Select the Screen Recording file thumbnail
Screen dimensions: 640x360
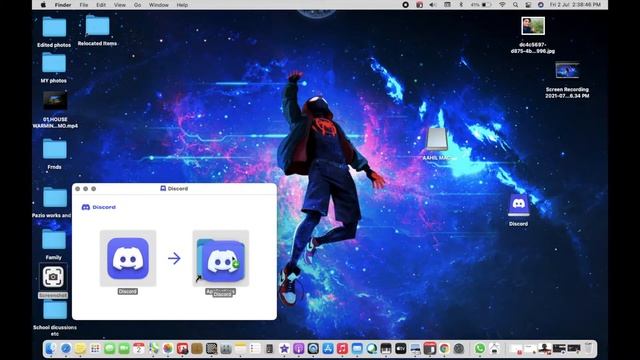tap(567, 71)
